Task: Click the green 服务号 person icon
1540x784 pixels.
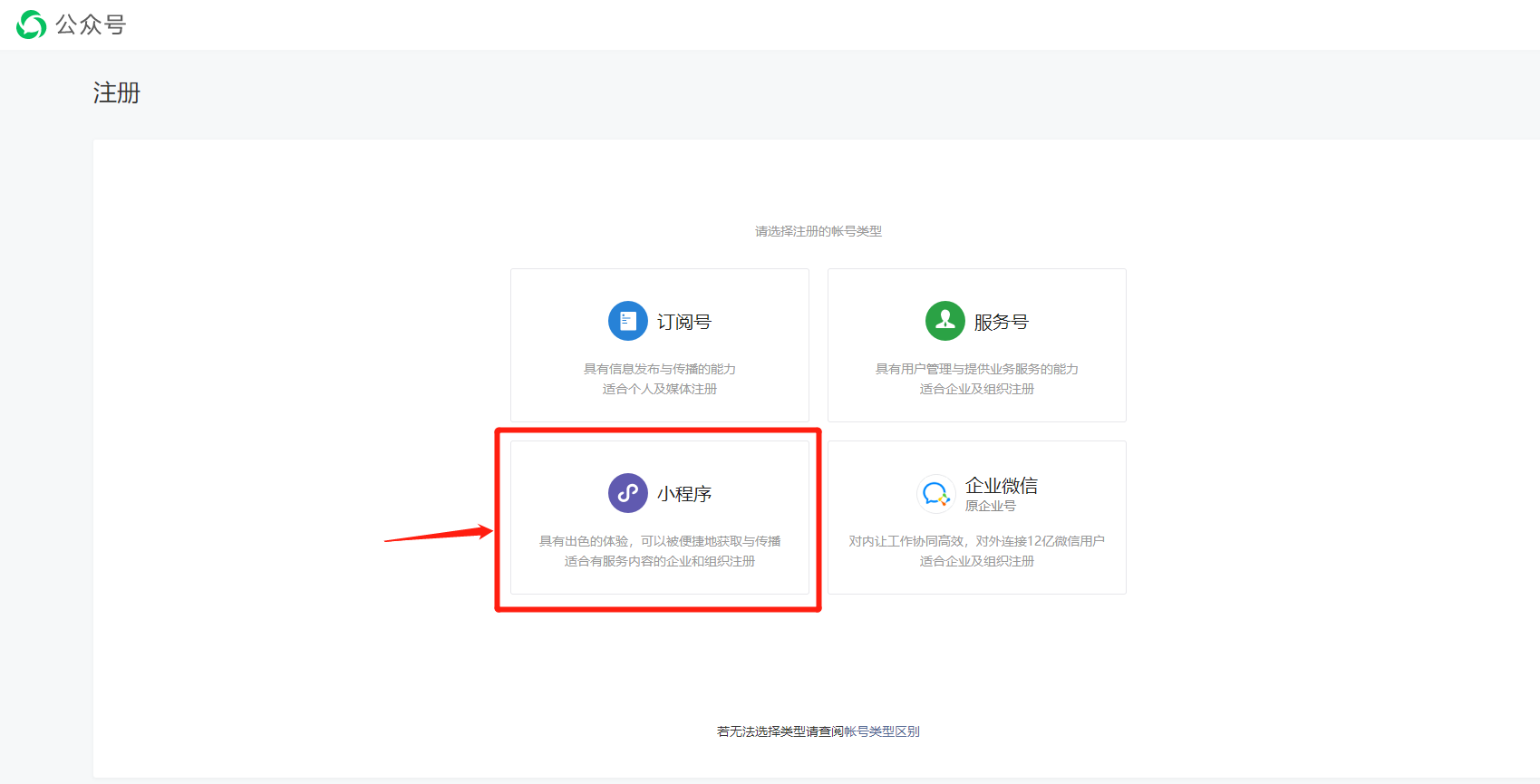Action: coord(944,321)
